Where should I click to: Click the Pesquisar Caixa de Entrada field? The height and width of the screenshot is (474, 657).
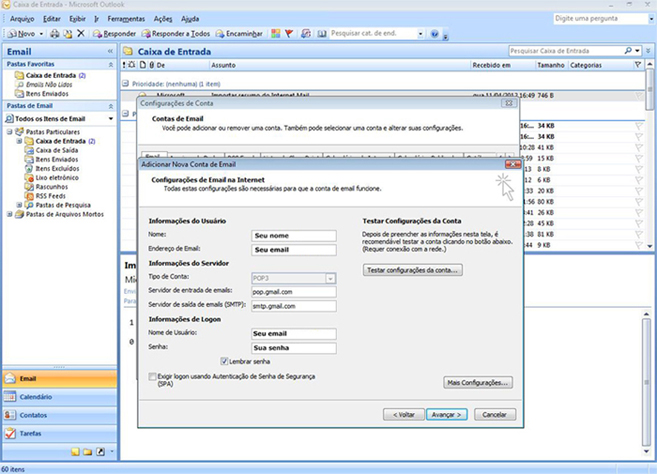(x=566, y=51)
